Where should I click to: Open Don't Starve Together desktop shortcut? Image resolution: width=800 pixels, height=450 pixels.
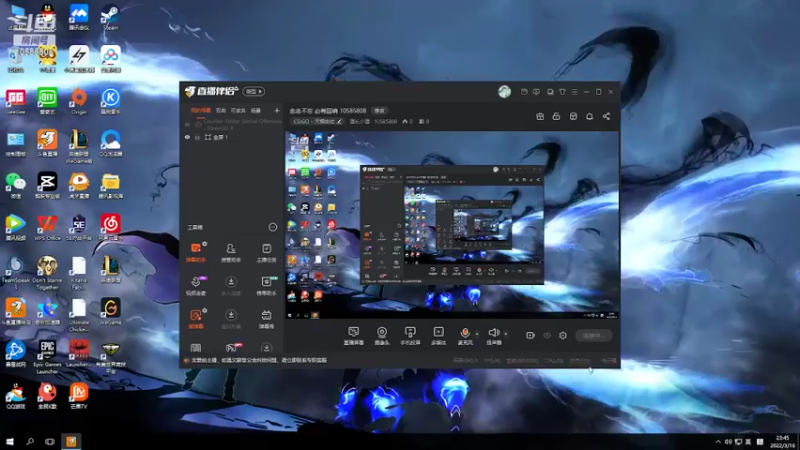(x=47, y=273)
